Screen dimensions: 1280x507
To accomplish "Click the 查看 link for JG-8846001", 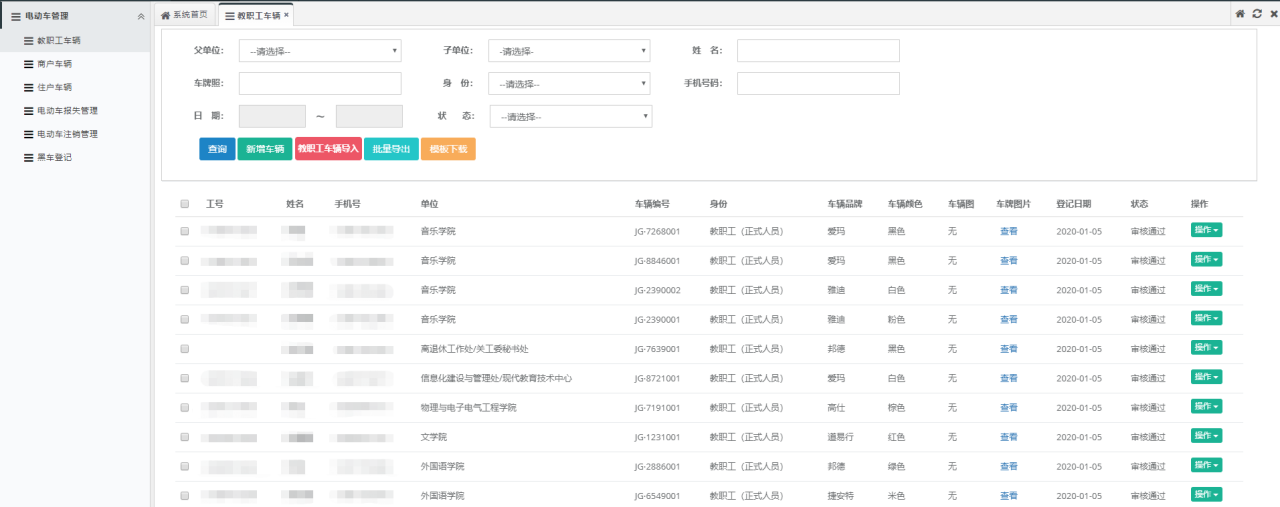I will [x=1008, y=261].
